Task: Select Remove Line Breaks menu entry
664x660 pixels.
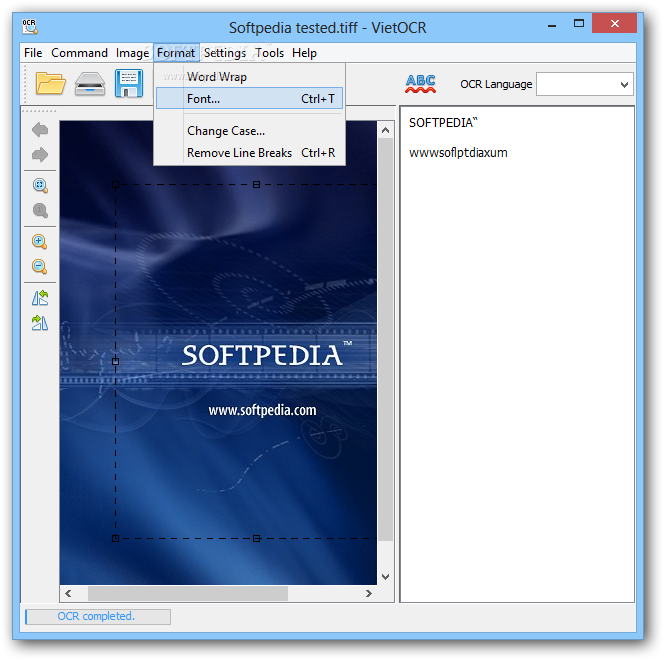Action: 249,152
